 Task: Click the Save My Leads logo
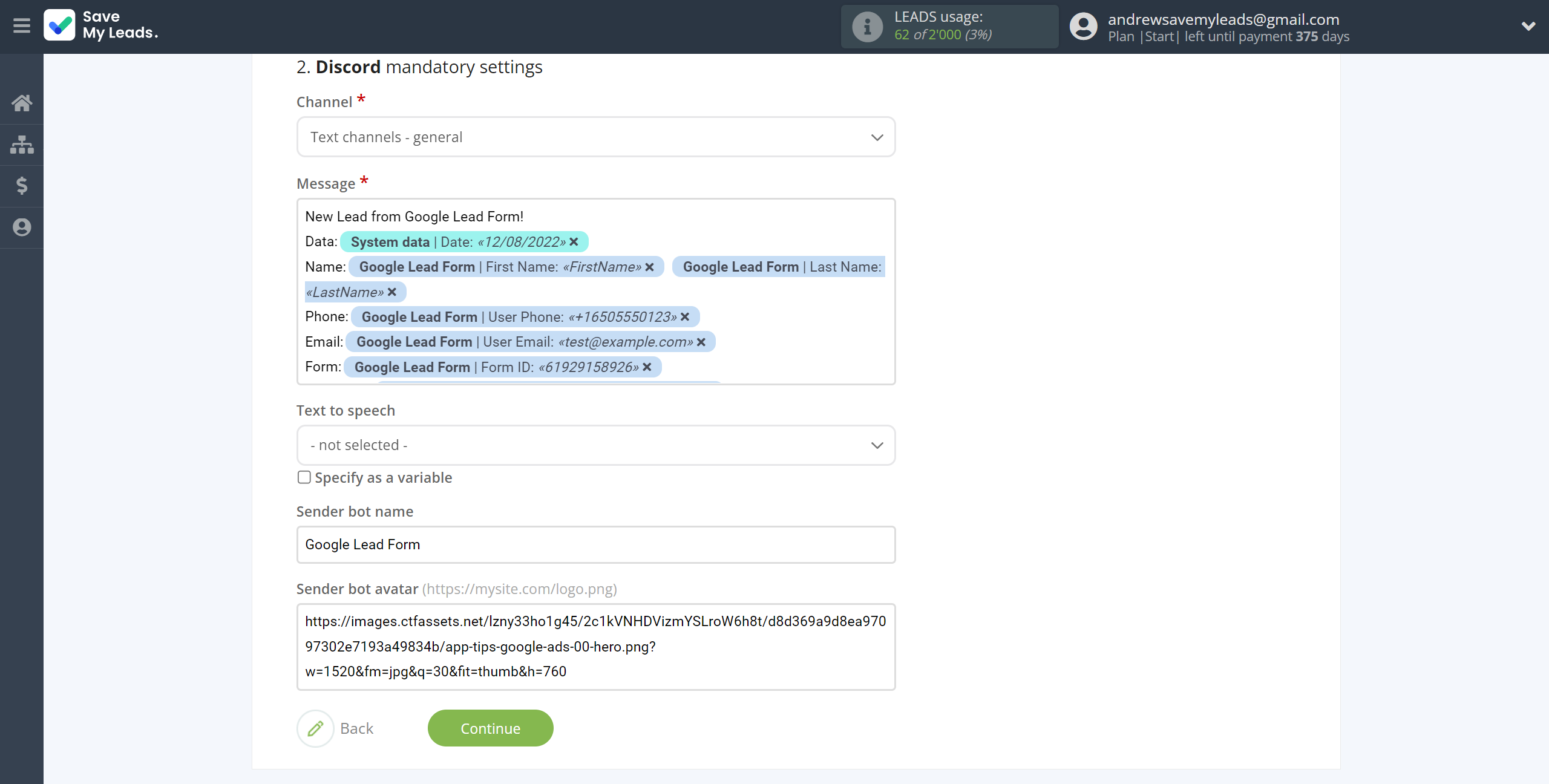point(101,25)
